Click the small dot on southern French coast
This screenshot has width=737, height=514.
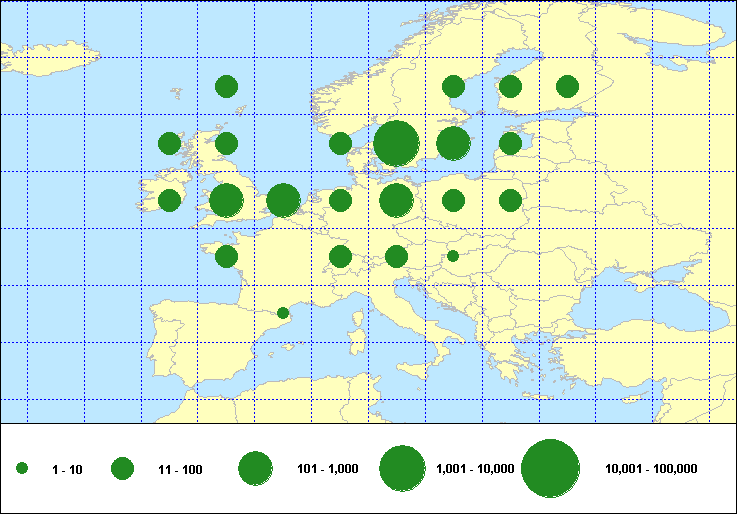[283, 313]
